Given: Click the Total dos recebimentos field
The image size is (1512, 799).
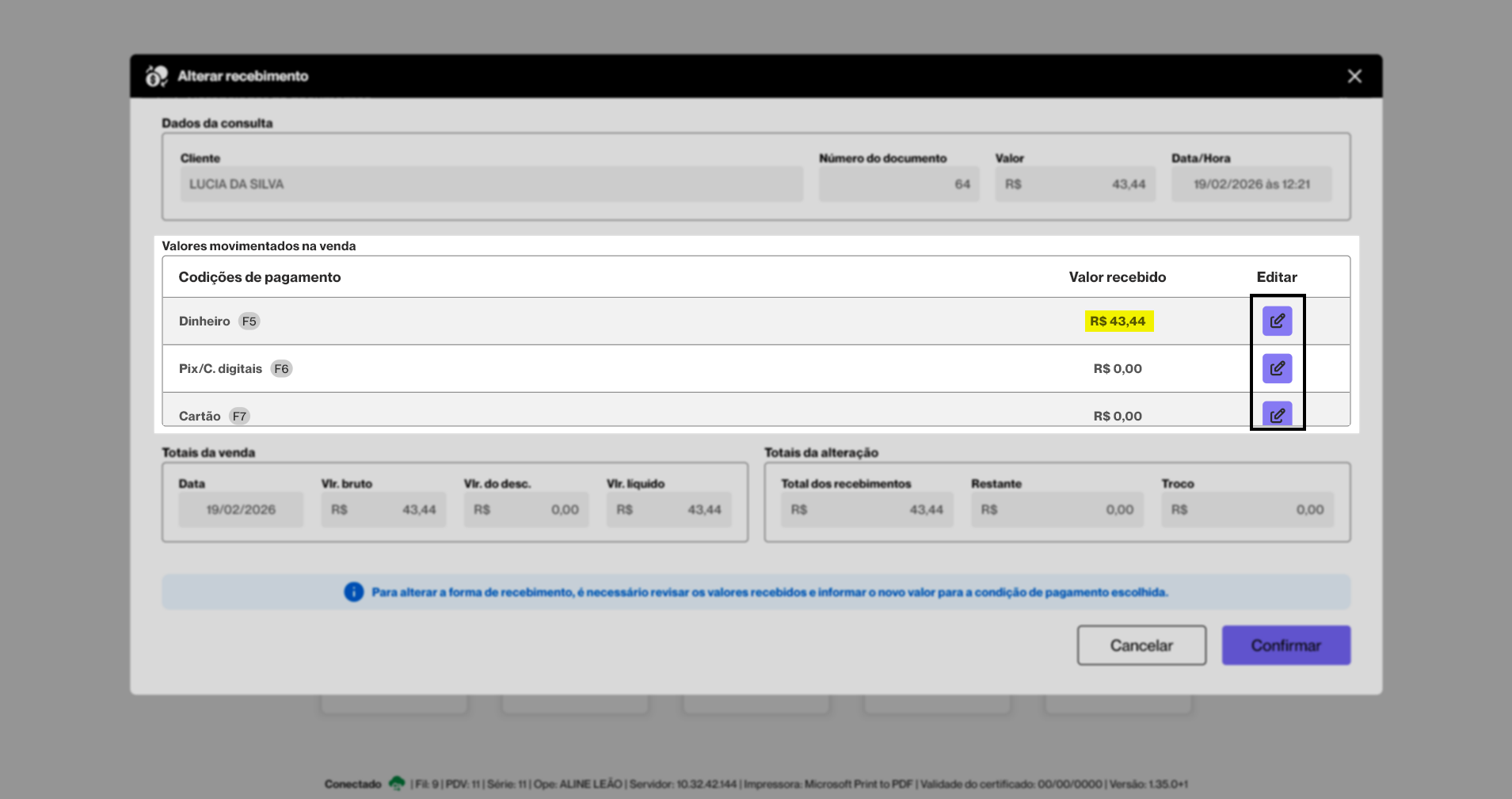Looking at the screenshot, I should coord(866,510).
